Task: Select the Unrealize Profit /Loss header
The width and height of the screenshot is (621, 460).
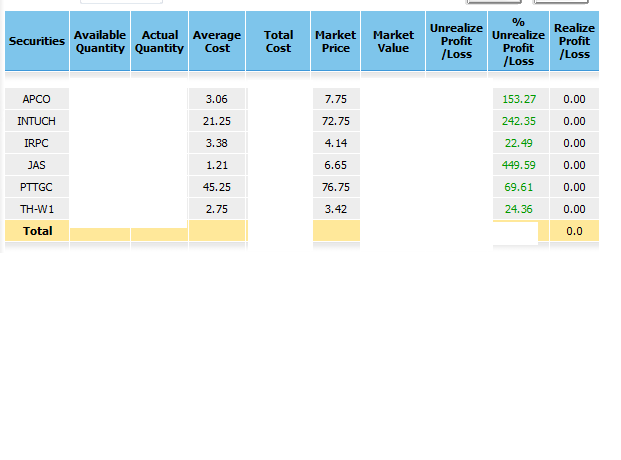Action: (x=456, y=41)
